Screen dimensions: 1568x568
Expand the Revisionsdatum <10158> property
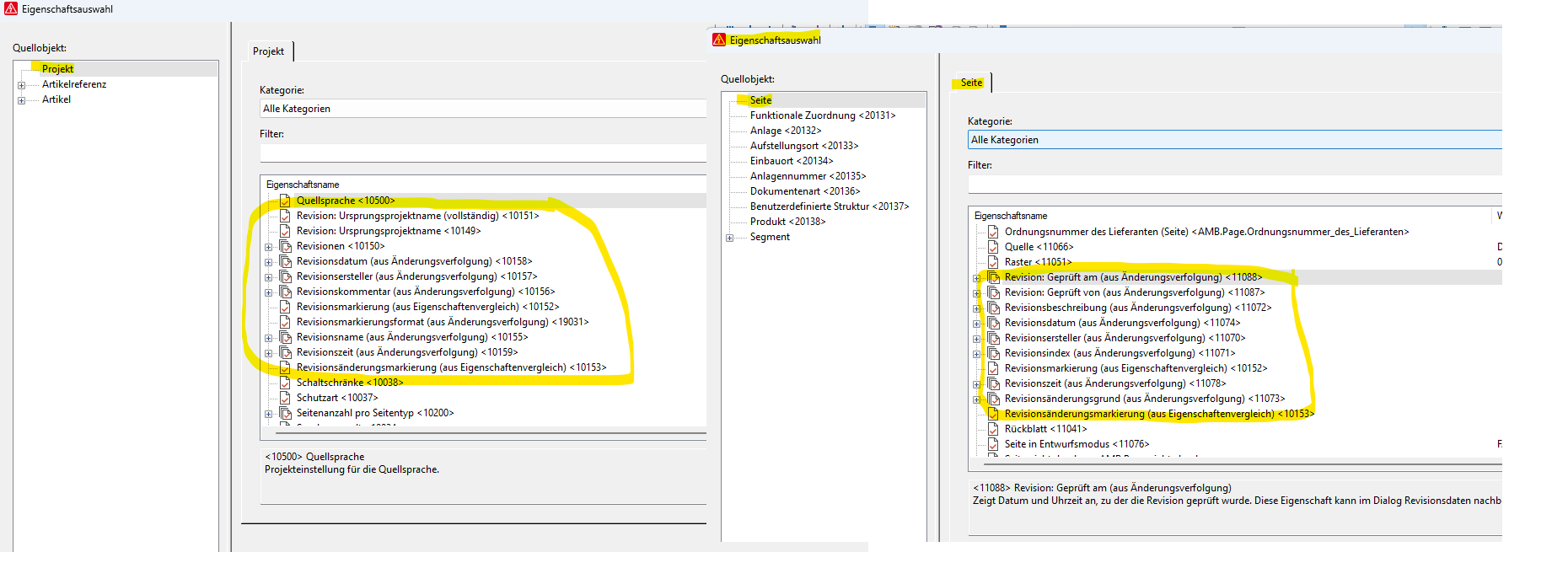(x=269, y=262)
